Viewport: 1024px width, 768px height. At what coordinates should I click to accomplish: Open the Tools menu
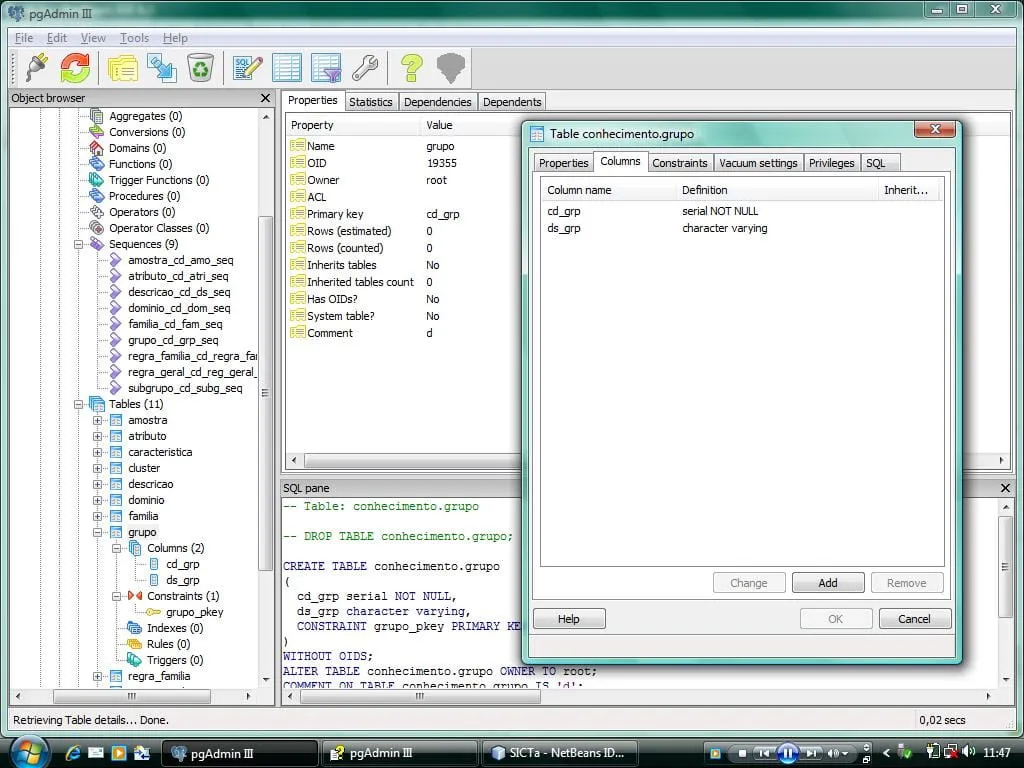(134, 38)
